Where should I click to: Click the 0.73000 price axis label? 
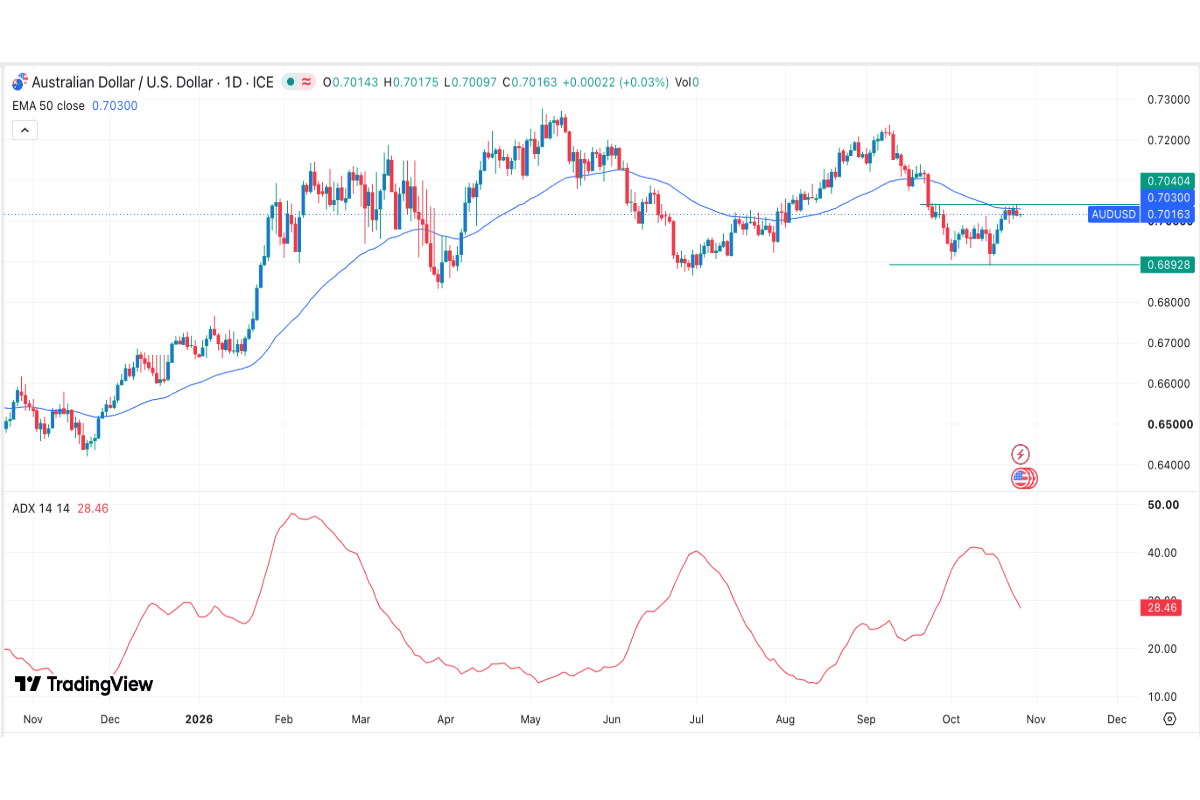pyautogui.click(x=1167, y=99)
